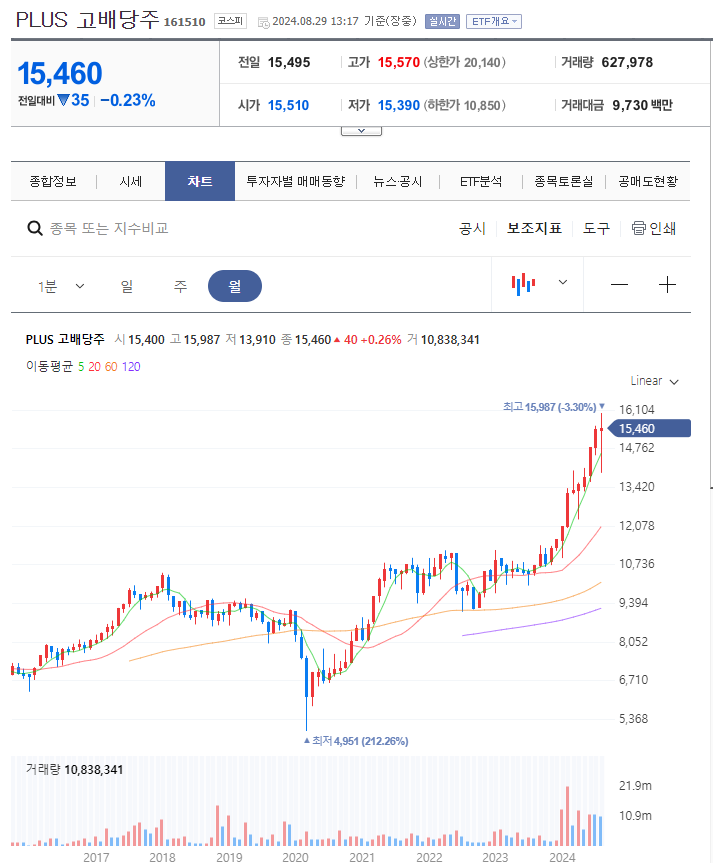Click the 공시 disclosure option
This screenshot has height=863, width=713.
(472, 228)
